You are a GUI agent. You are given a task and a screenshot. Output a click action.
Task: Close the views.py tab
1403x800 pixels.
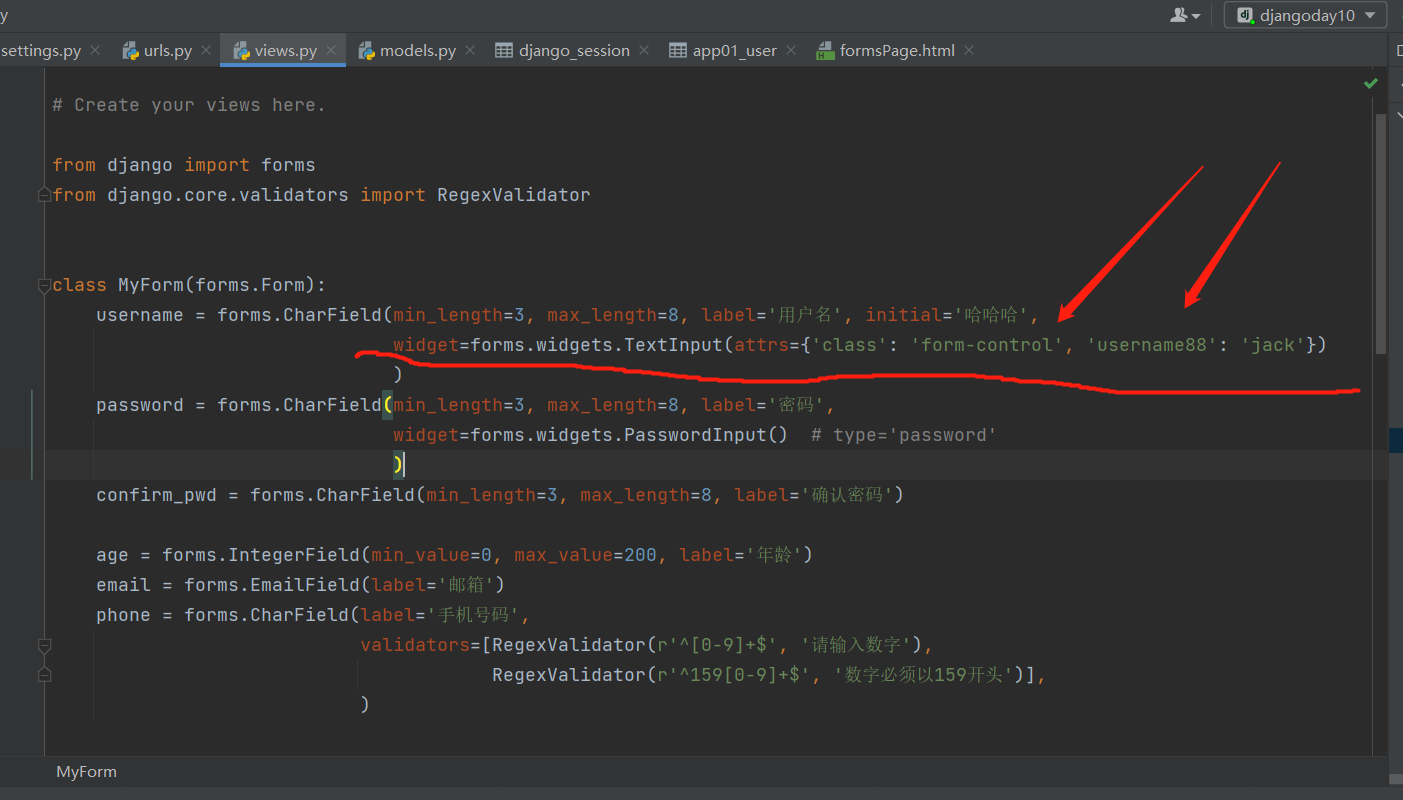point(331,50)
